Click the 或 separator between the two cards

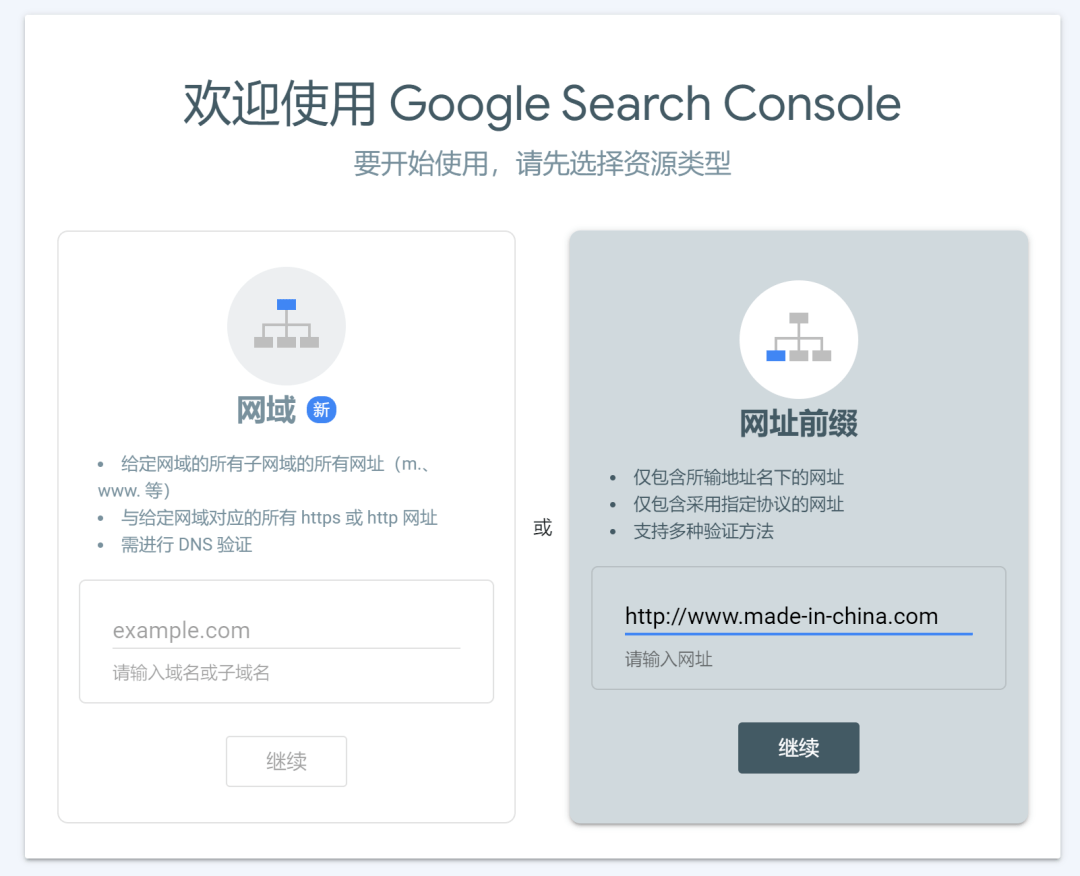[541, 527]
